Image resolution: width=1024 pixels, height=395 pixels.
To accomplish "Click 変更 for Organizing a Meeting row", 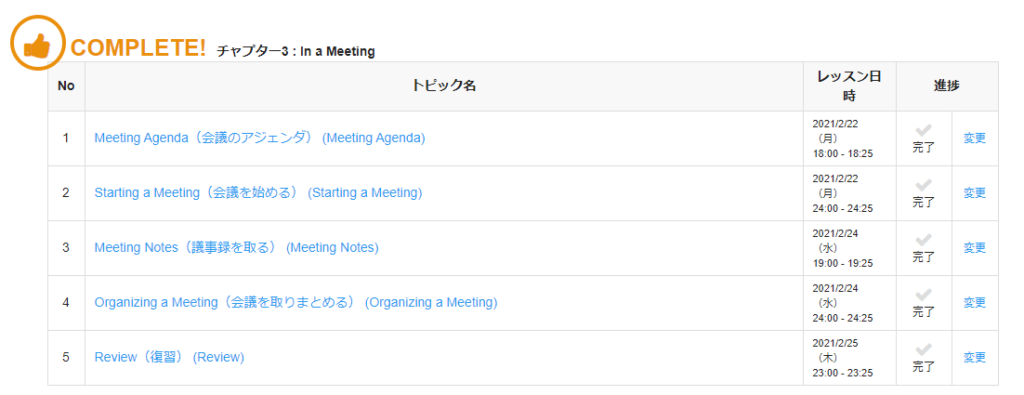I will (x=974, y=303).
